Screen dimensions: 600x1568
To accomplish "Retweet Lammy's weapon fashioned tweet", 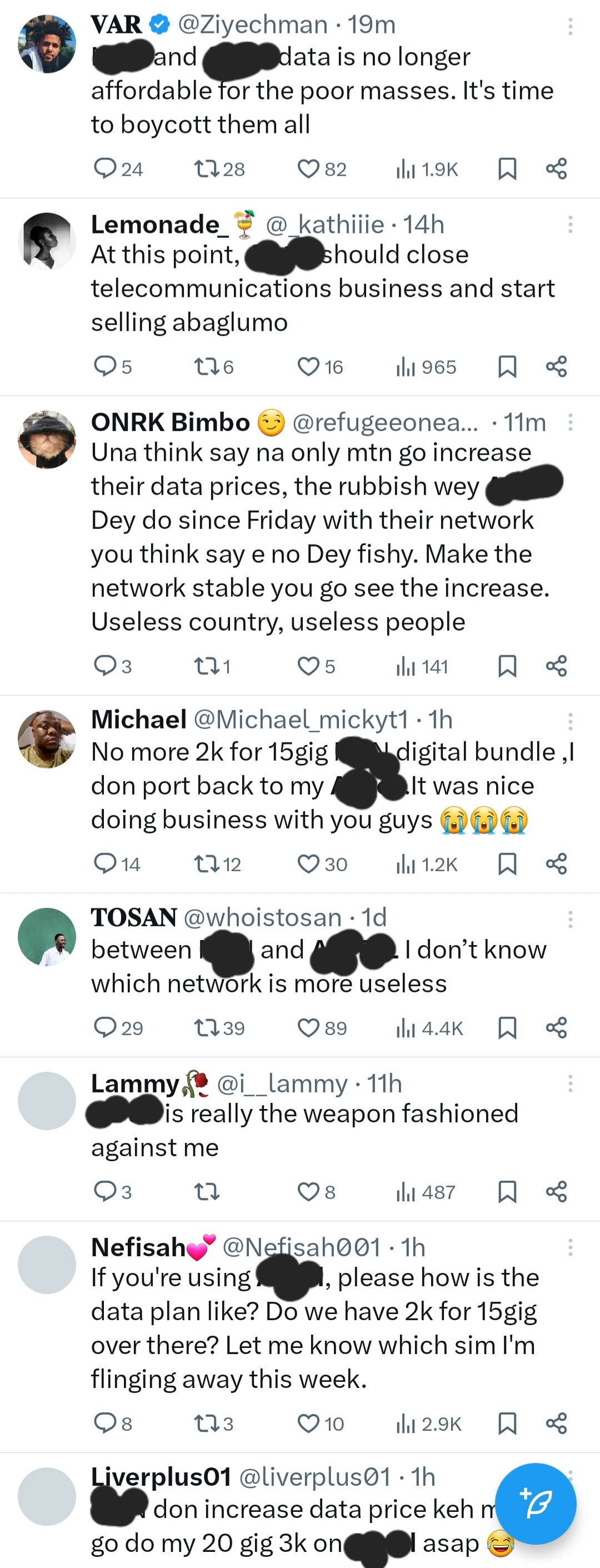I will (206, 1192).
